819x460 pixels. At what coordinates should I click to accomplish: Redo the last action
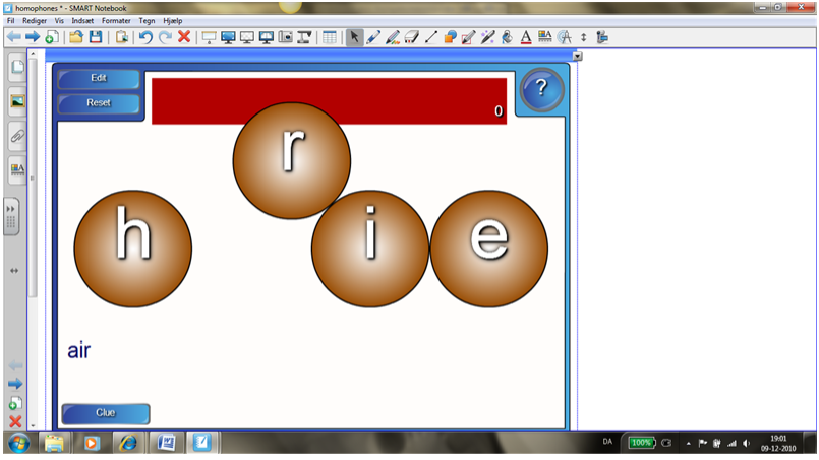165,37
